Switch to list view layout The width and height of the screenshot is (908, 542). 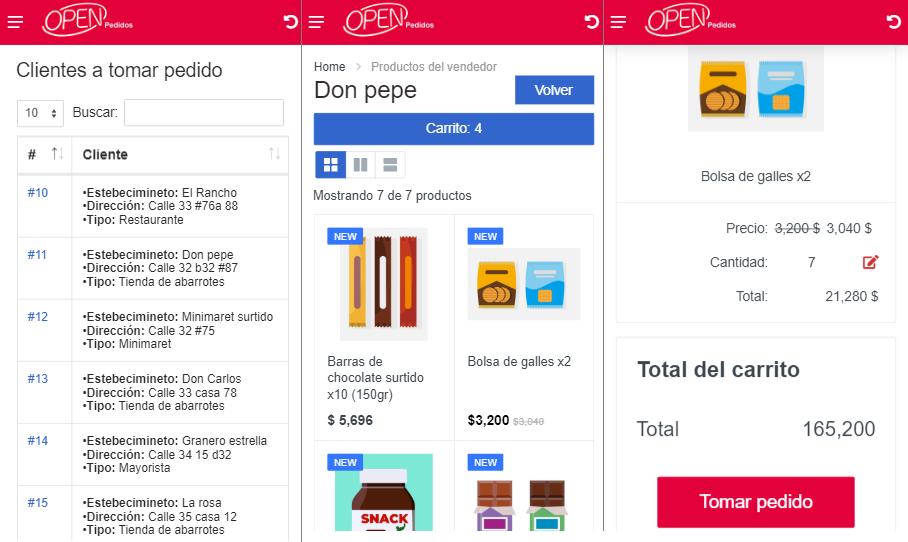tap(390, 165)
